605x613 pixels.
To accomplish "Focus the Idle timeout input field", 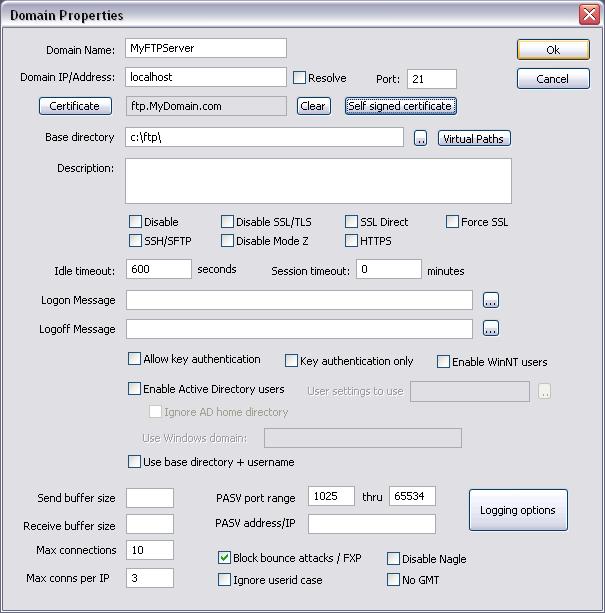I will [159, 270].
